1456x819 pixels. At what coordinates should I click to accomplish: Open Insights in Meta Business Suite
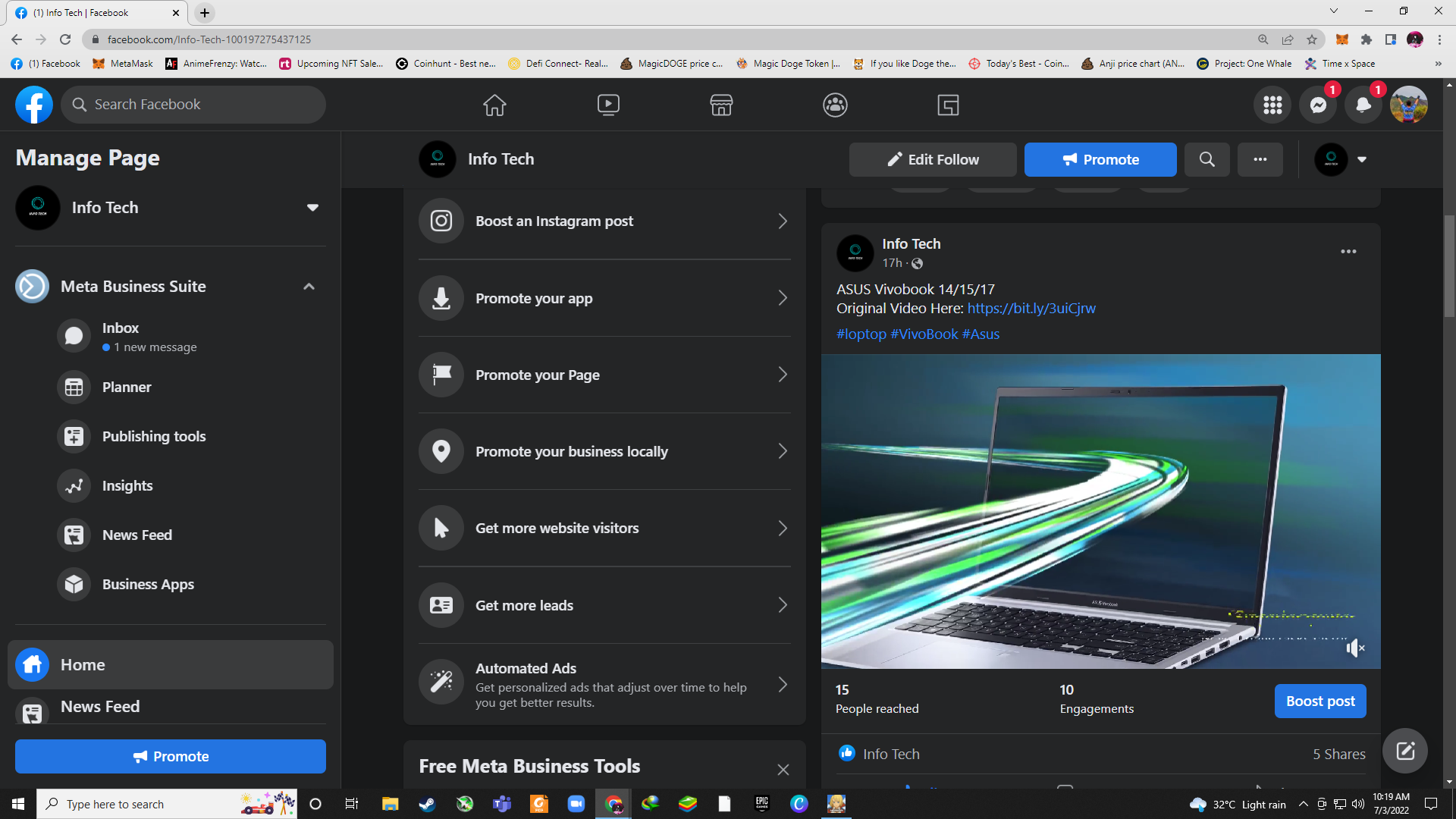[127, 485]
